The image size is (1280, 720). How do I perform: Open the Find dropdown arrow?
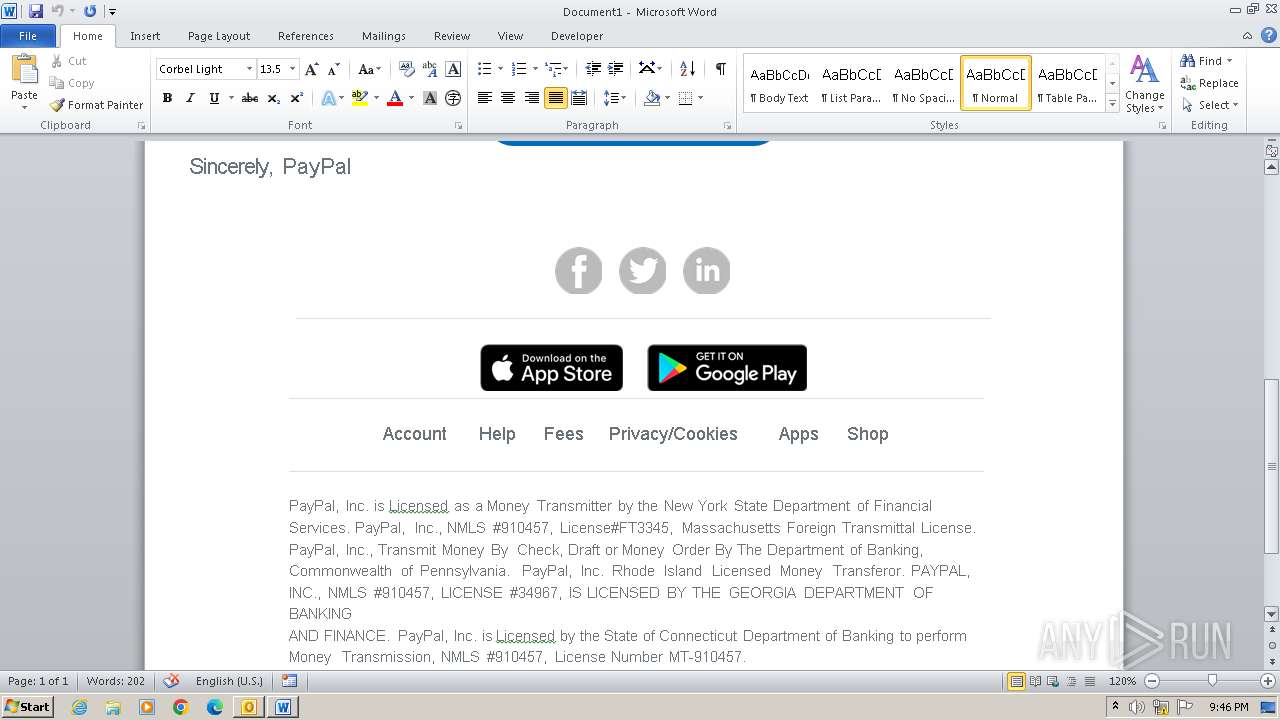click(1230, 61)
